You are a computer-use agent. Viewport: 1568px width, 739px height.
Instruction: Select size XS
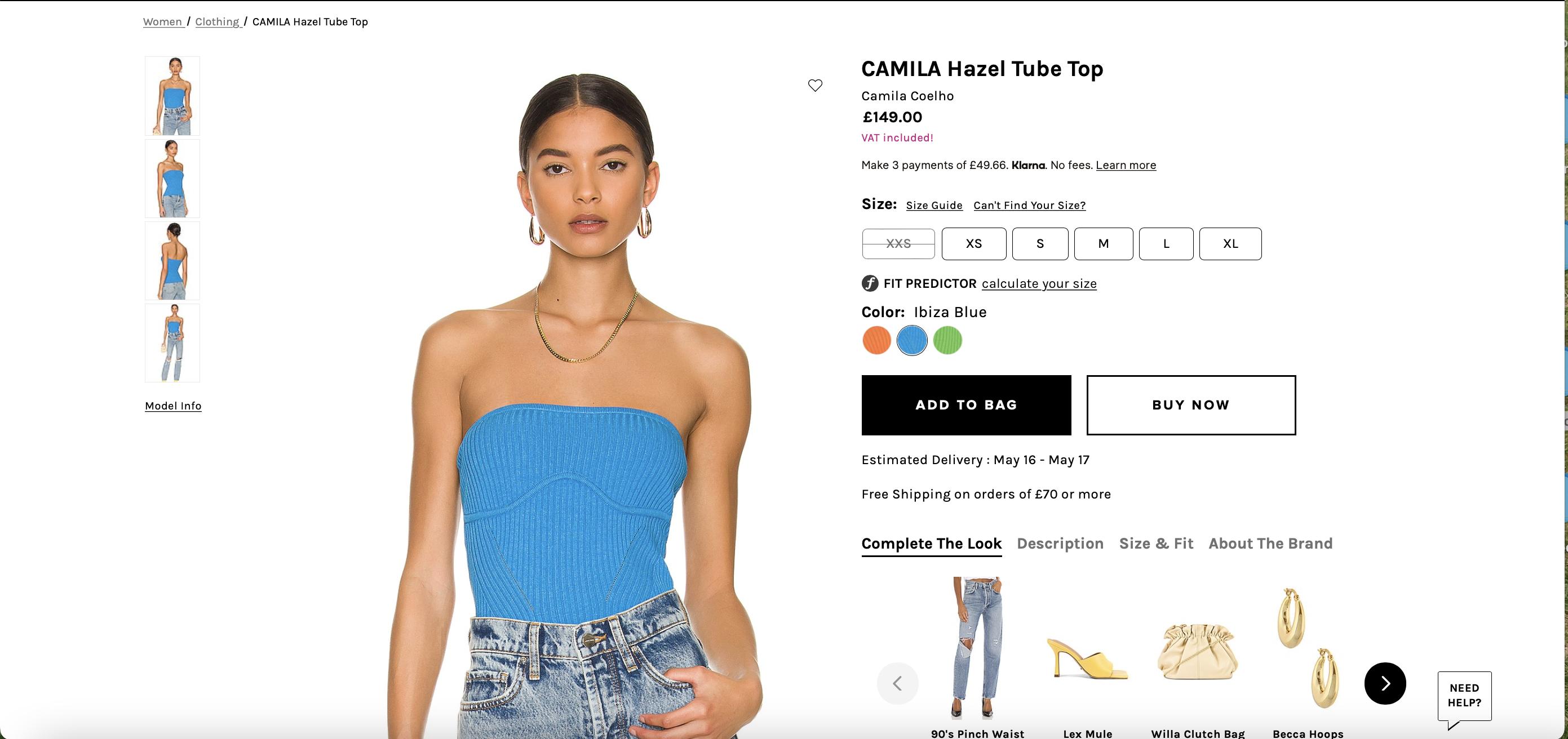coord(974,244)
